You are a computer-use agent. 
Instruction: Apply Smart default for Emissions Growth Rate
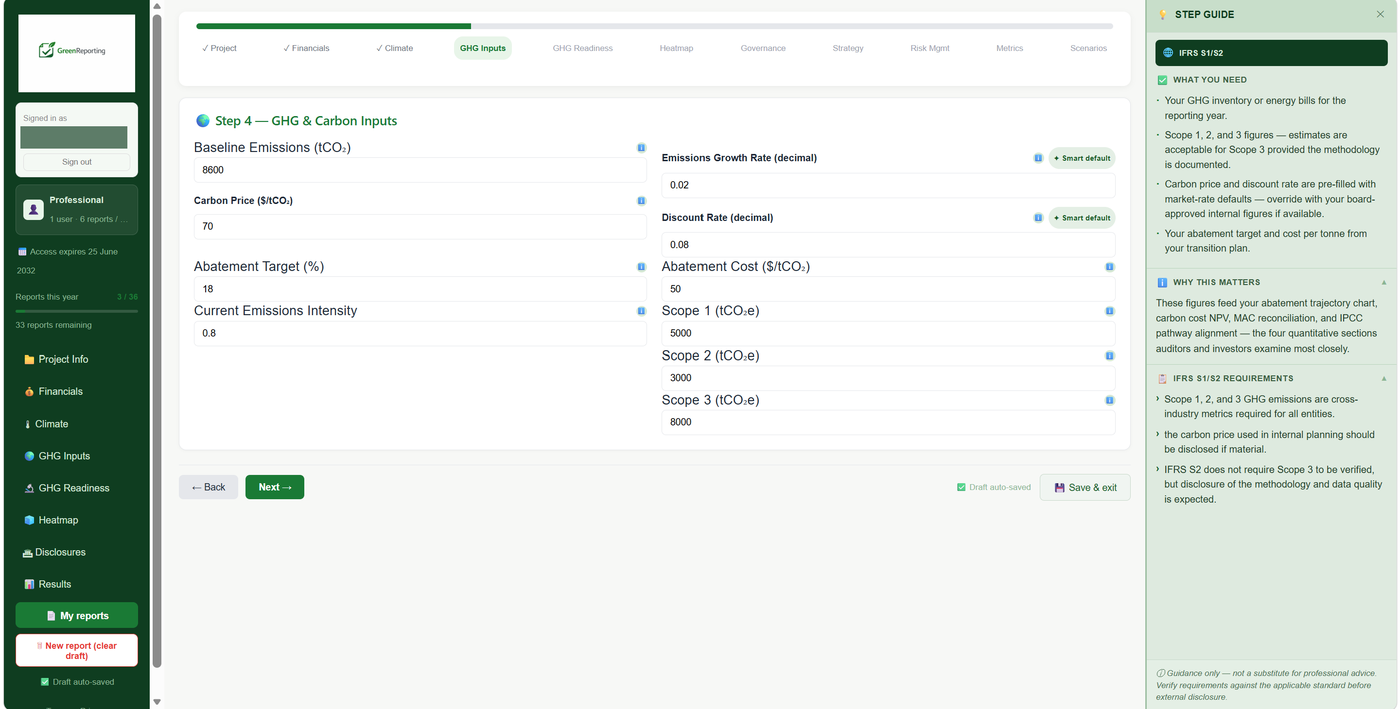[1082, 158]
